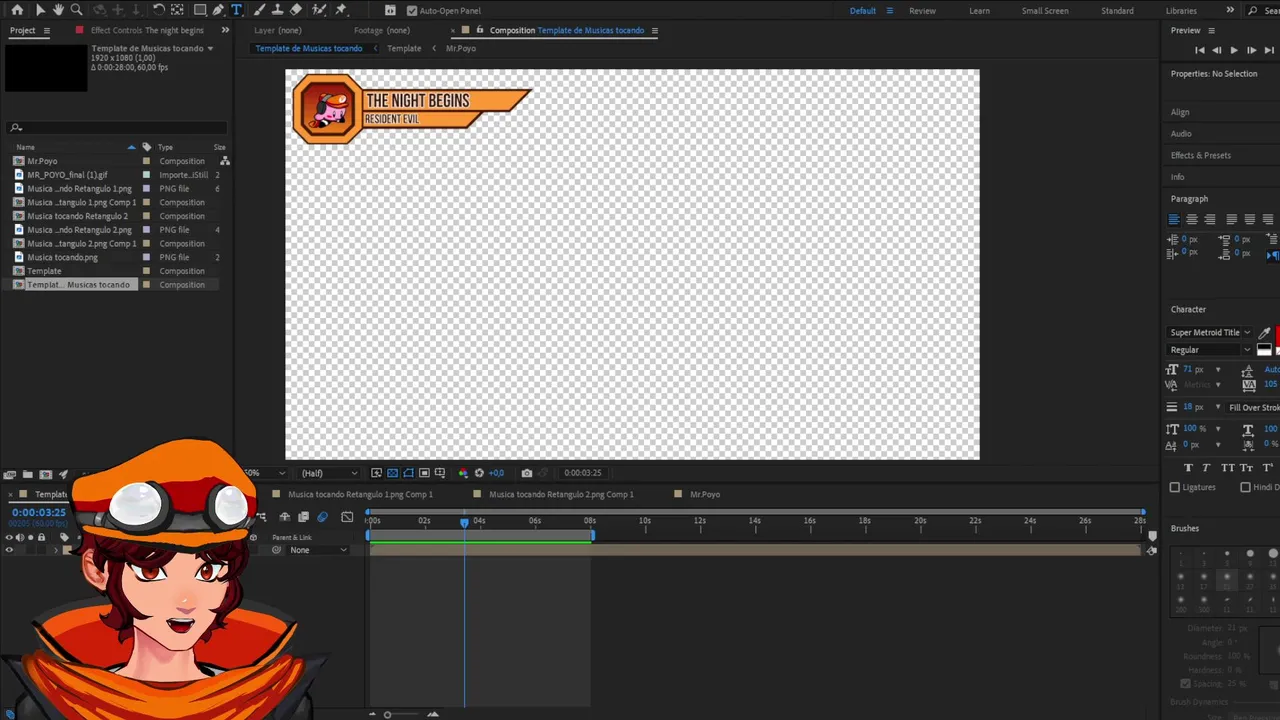
Task: Skip to first frame in Preview
Action: [1200, 50]
